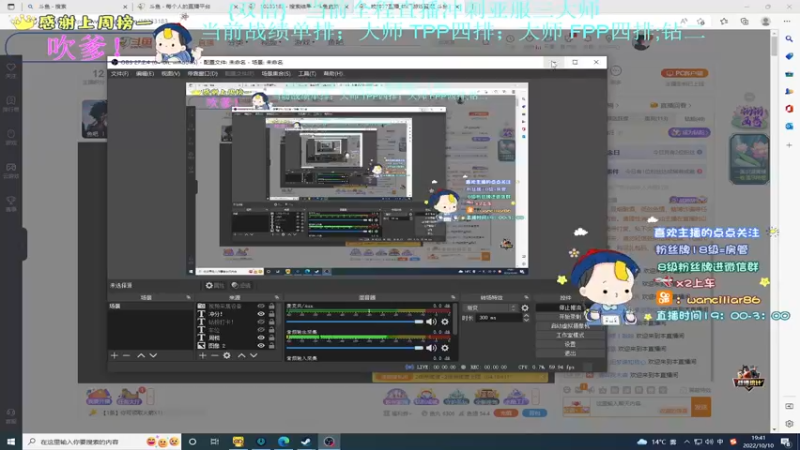This screenshot has height=450, width=800.
Task: Open Cortana circle icon on taskbar
Action: [192, 442]
